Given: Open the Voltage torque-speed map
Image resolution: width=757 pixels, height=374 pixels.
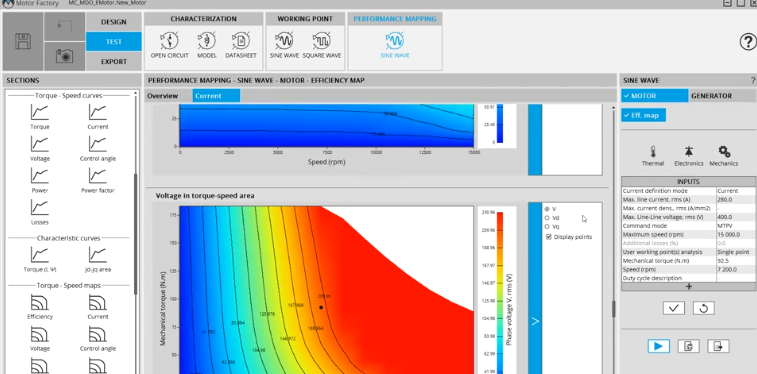Looking at the screenshot, I should click(x=40, y=339).
